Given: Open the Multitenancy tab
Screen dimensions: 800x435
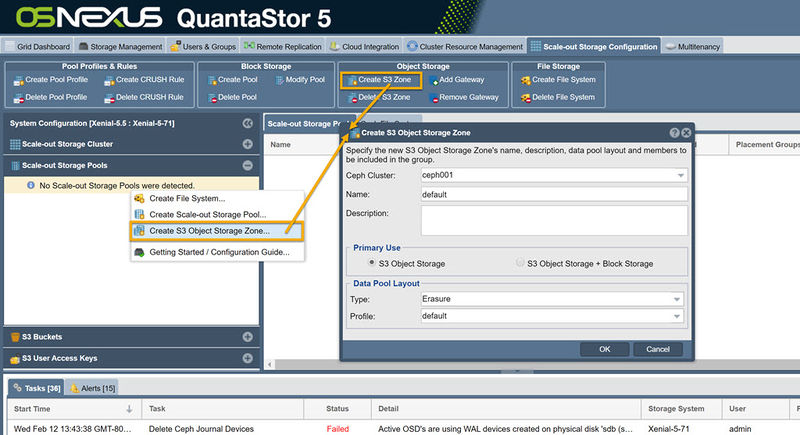Looking at the screenshot, I should [692, 46].
